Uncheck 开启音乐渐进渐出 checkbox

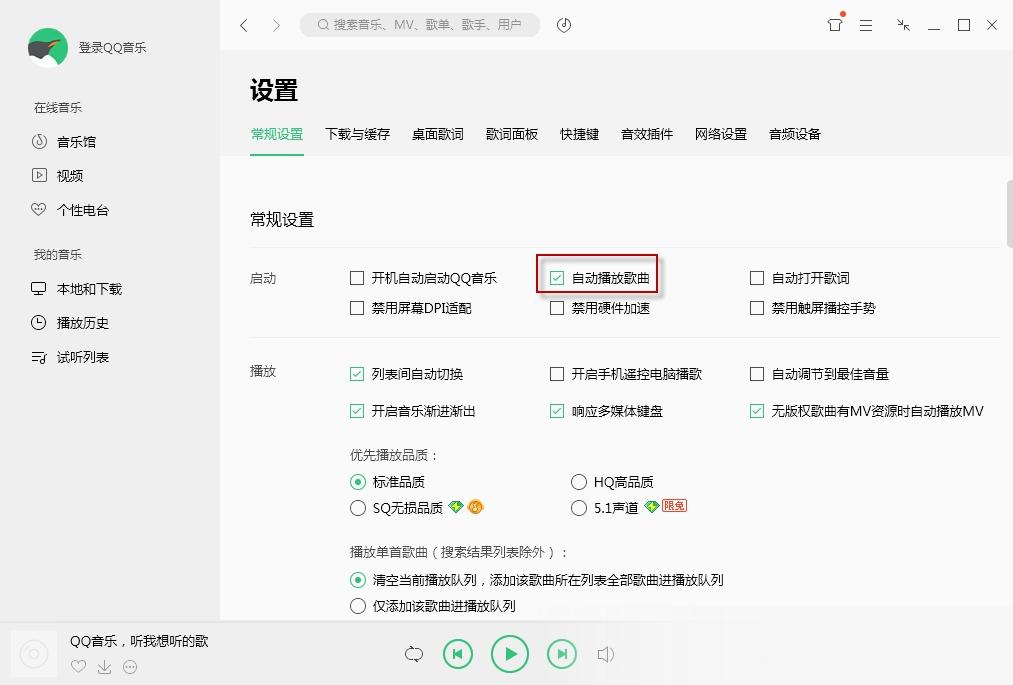[x=357, y=411]
